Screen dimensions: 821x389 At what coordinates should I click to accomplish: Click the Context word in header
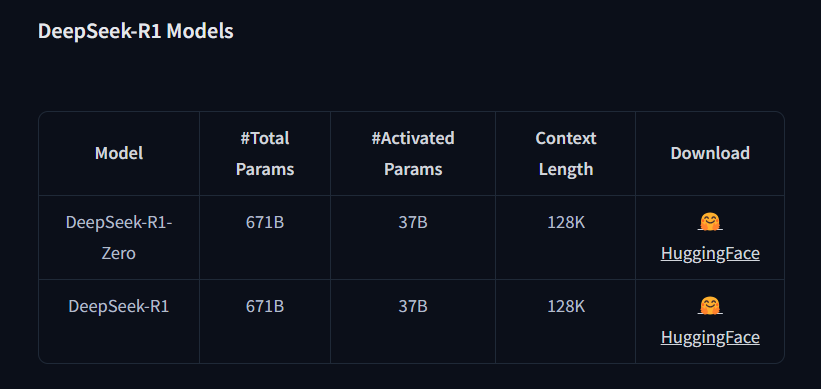coord(565,138)
